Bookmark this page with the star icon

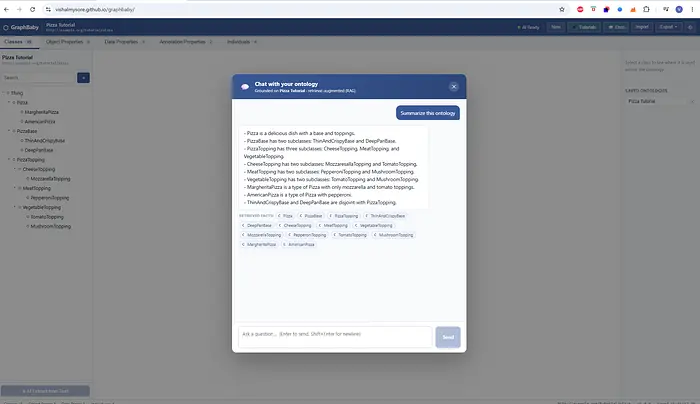[x=562, y=9]
